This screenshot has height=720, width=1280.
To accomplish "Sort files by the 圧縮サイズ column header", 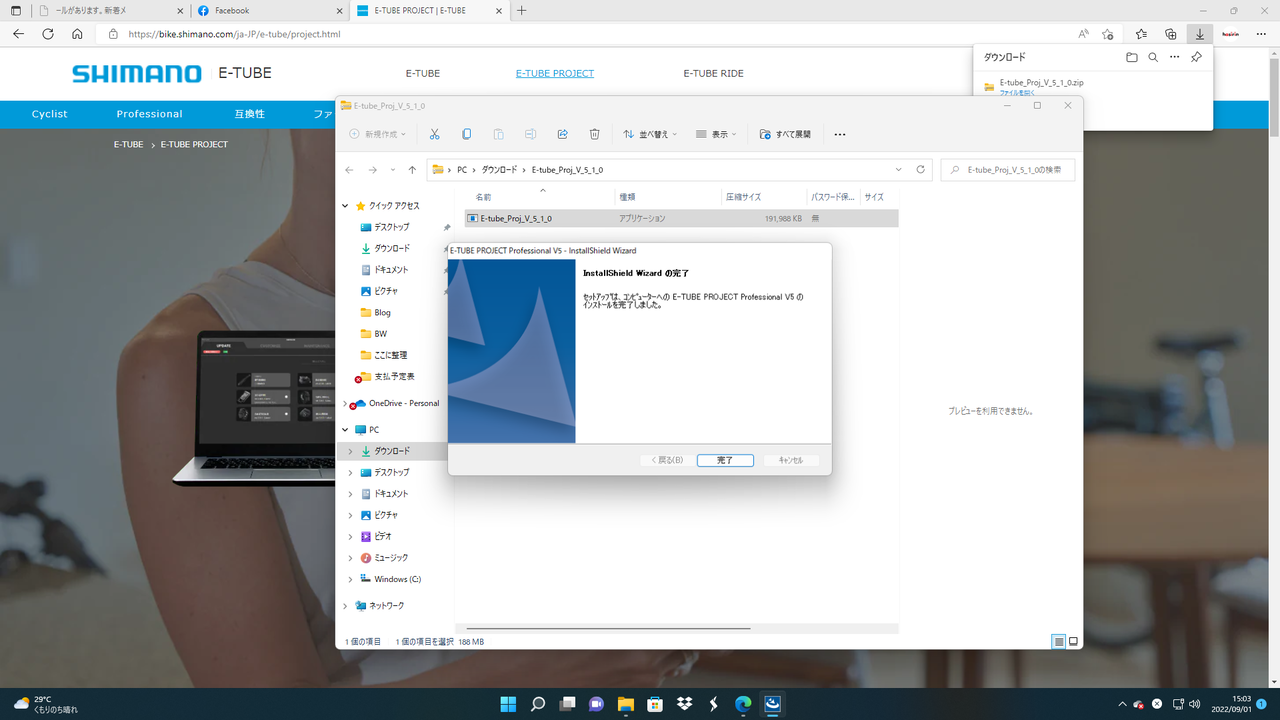I will [x=743, y=198].
